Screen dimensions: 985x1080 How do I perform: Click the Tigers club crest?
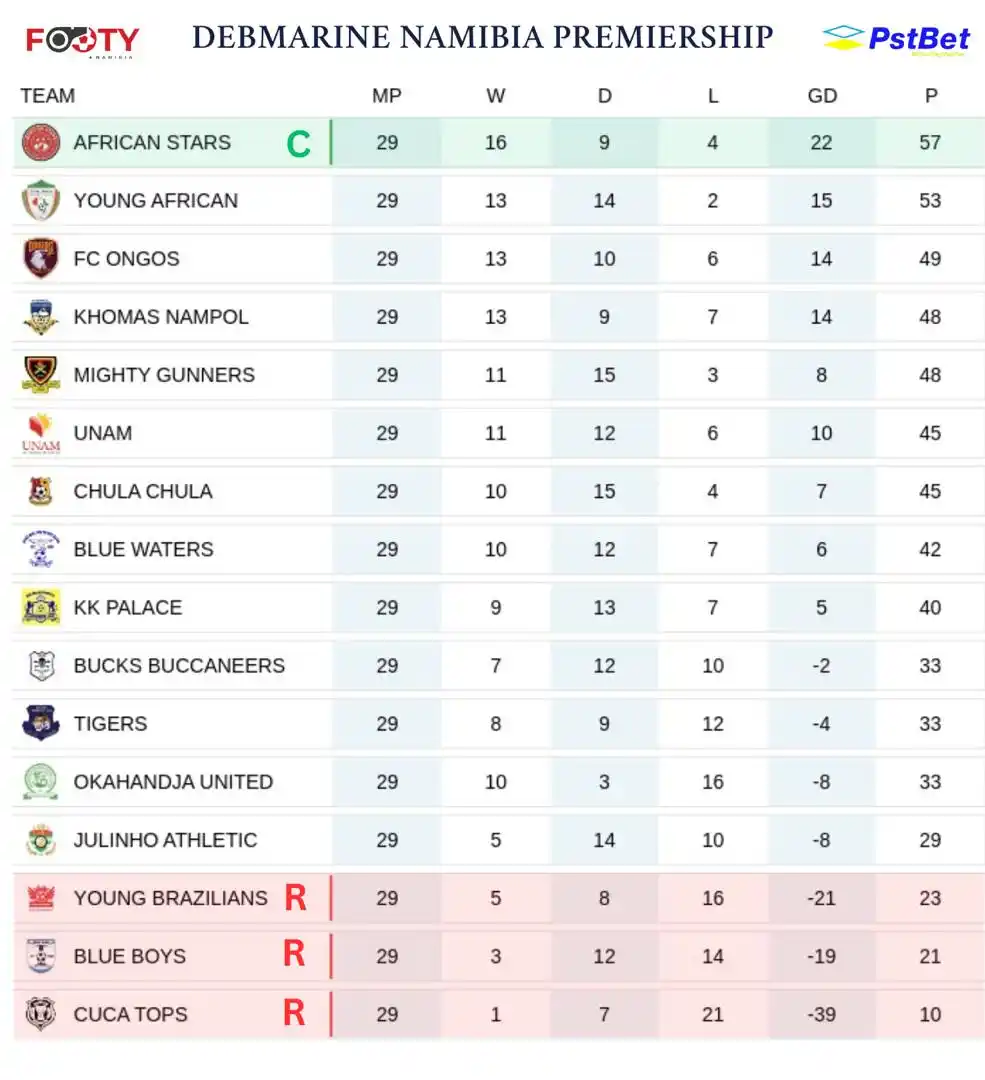click(x=41, y=723)
